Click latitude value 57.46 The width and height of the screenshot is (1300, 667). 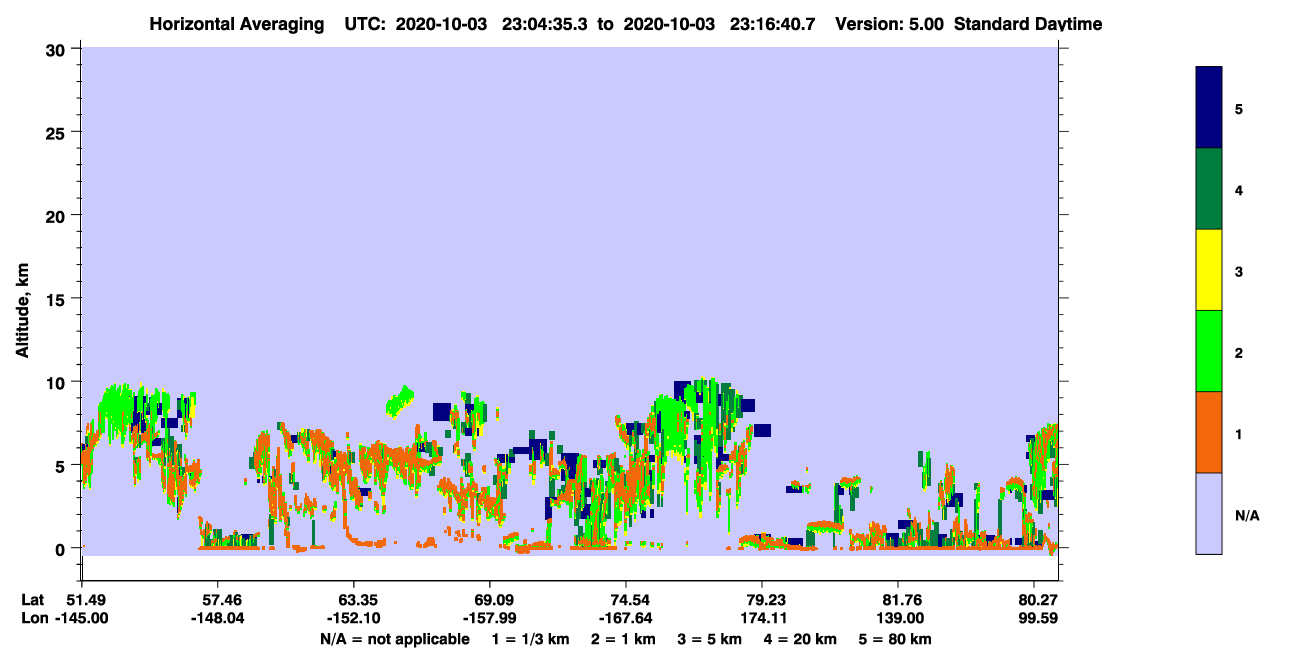[x=217, y=600]
